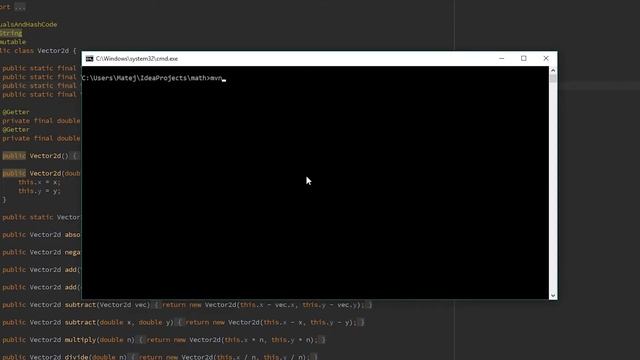Click the 'this.y = y;' line
This screenshot has width=640, height=360.
tap(39, 191)
